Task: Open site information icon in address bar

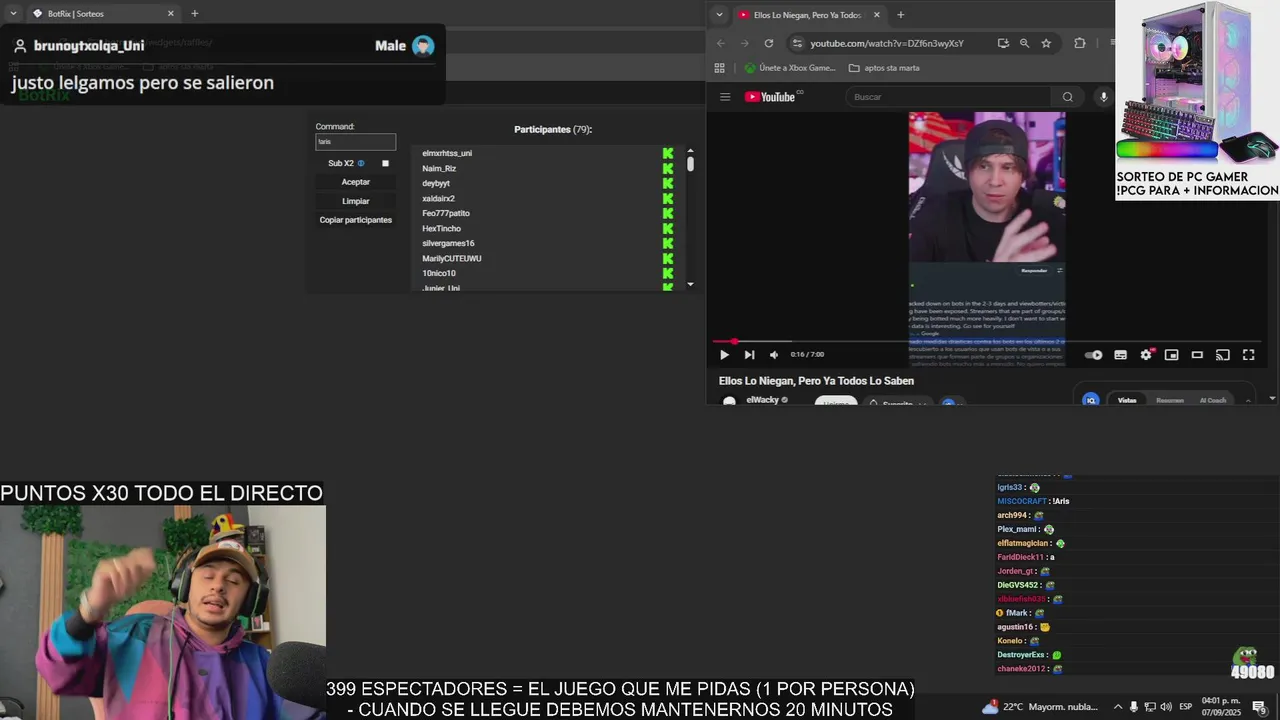Action: (797, 43)
